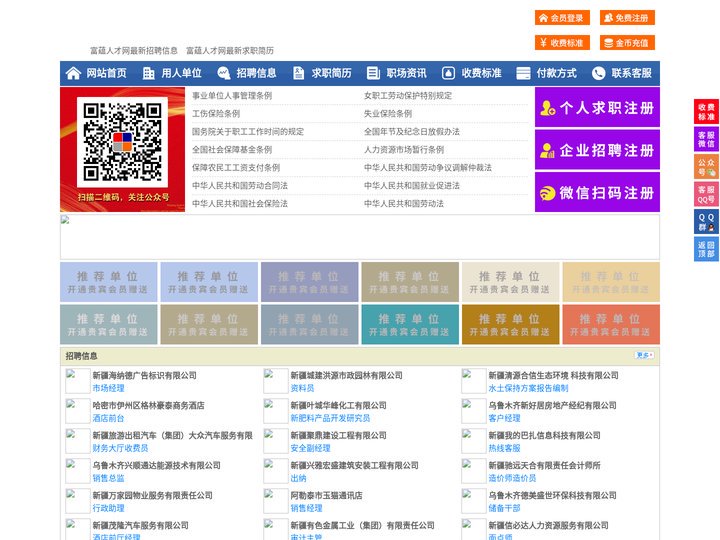This screenshot has width=720, height=540.
Task: Click 个人求职注册 purple button
Action: [597, 107]
